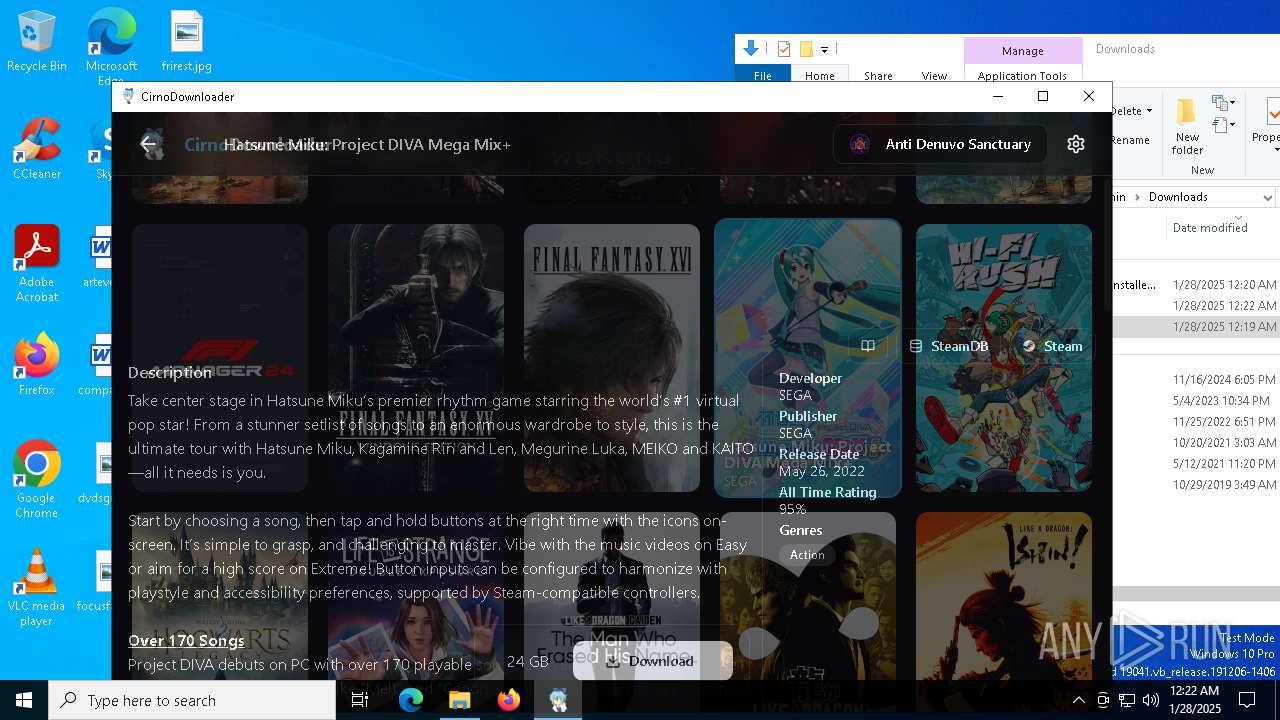Open the Windows Start menu
The image size is (1280, 720).
click(x=24, y=700)
